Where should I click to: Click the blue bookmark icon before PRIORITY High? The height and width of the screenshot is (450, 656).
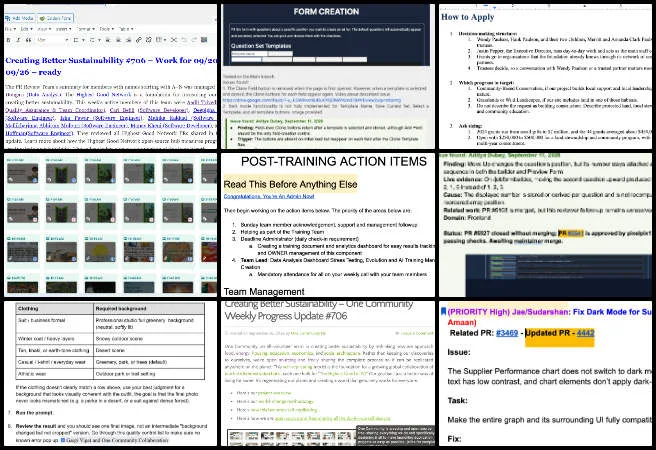(443, 312)
